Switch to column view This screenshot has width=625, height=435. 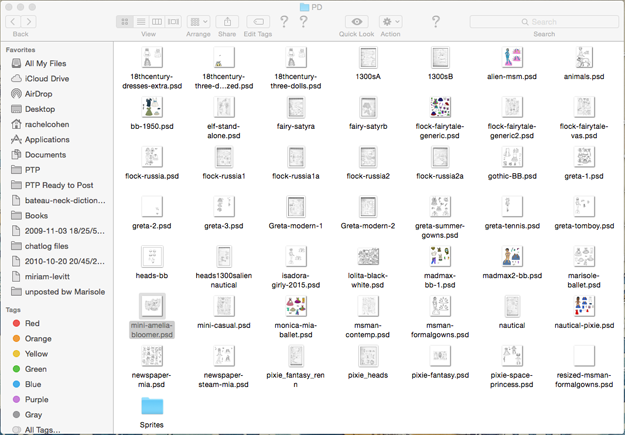pyautogui.click(x=157, y=22)
